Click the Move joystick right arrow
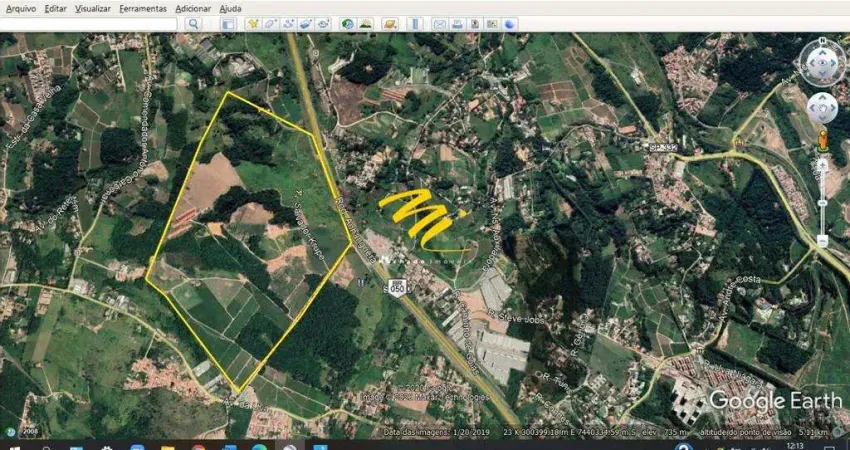 click(x=833, y=108)
